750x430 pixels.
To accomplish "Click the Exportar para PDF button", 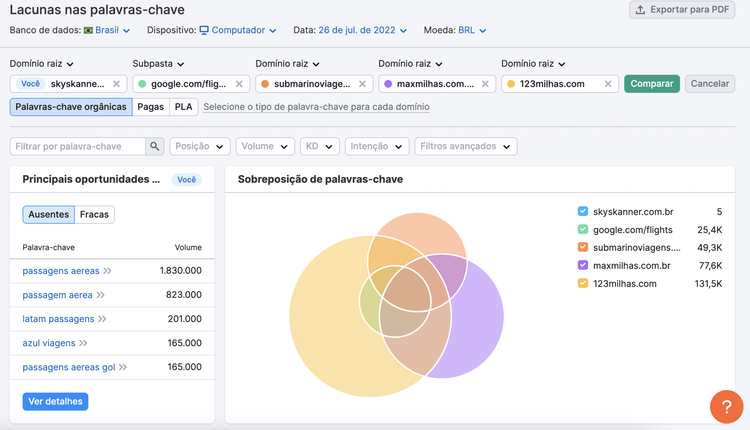I will click(682, 10).
